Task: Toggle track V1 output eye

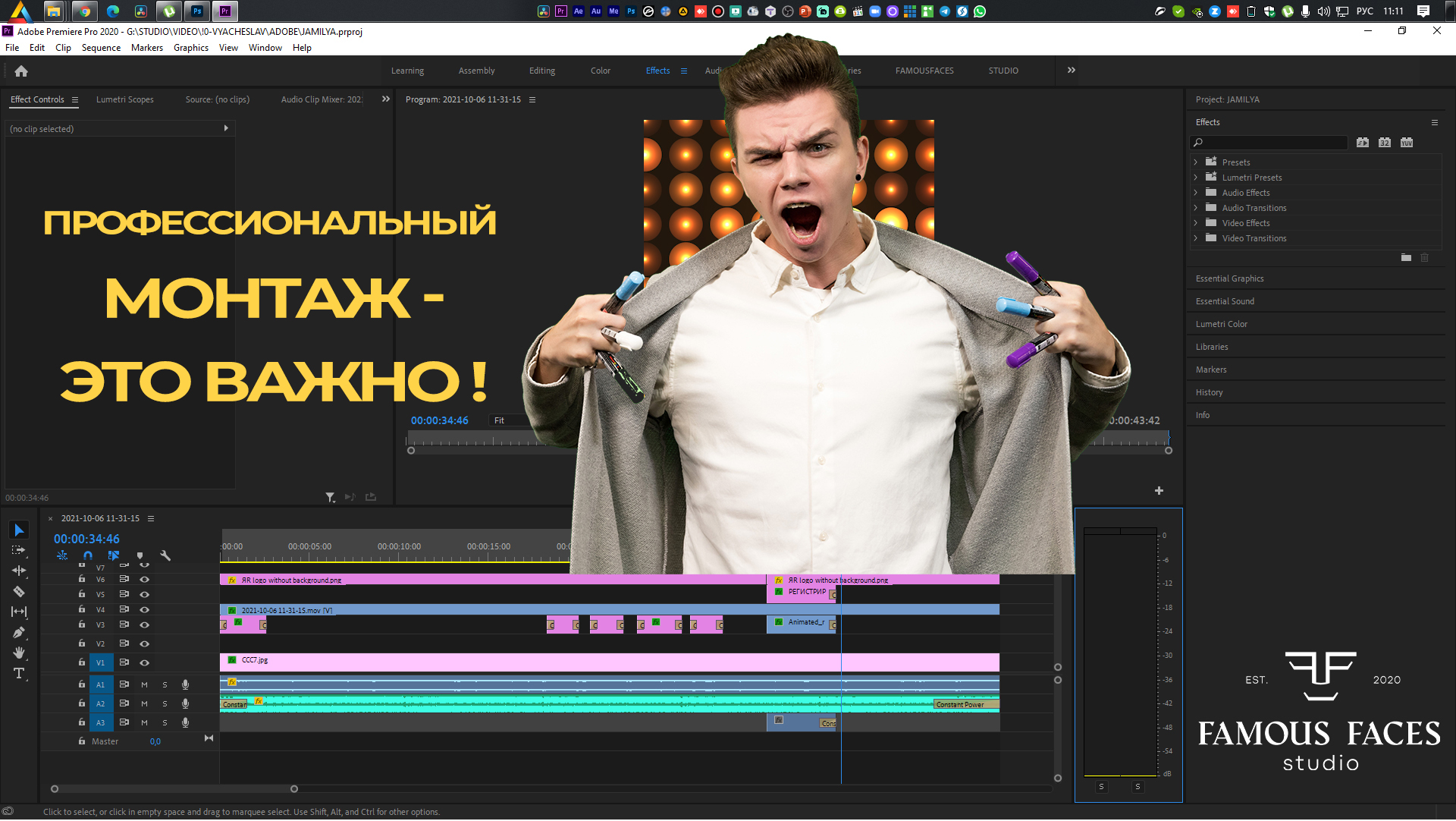Action: coord(144,663)
